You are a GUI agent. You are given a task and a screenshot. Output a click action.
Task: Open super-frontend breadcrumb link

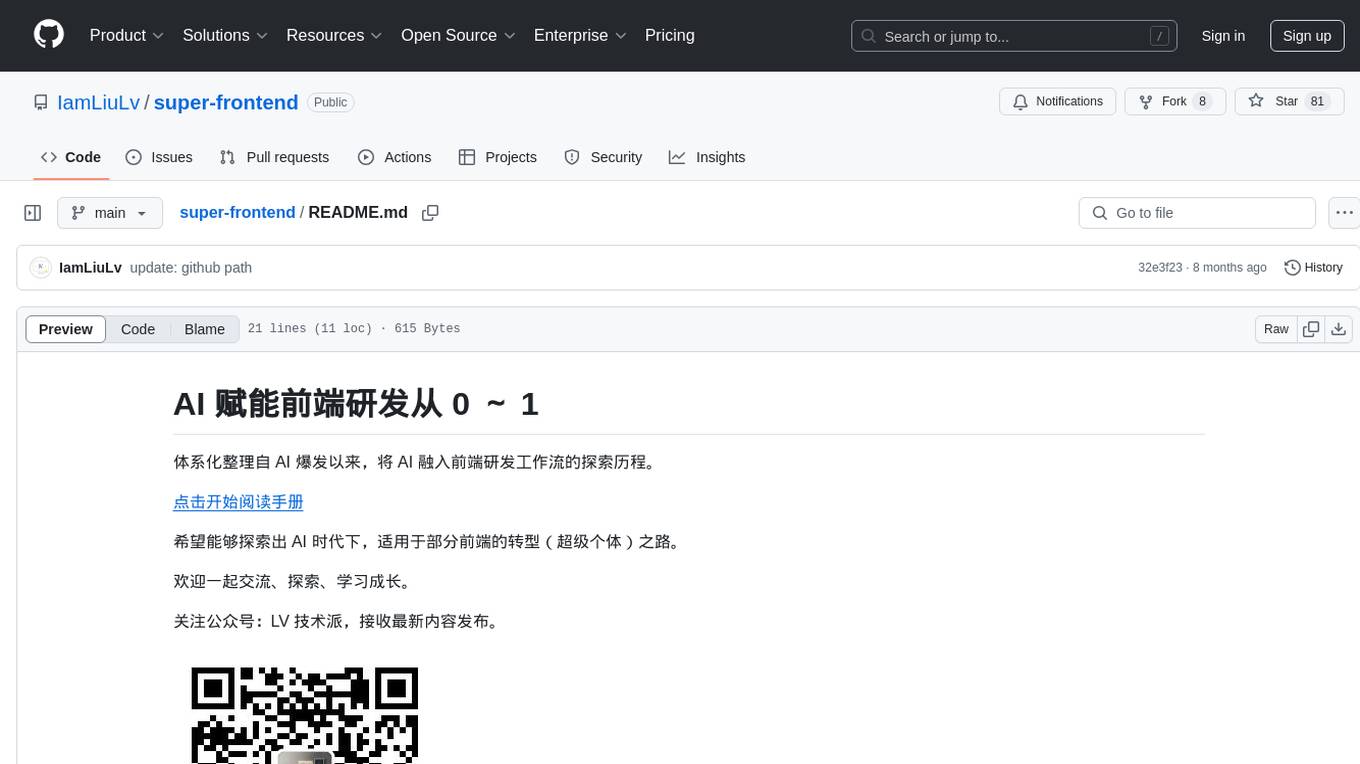point(237,212)
